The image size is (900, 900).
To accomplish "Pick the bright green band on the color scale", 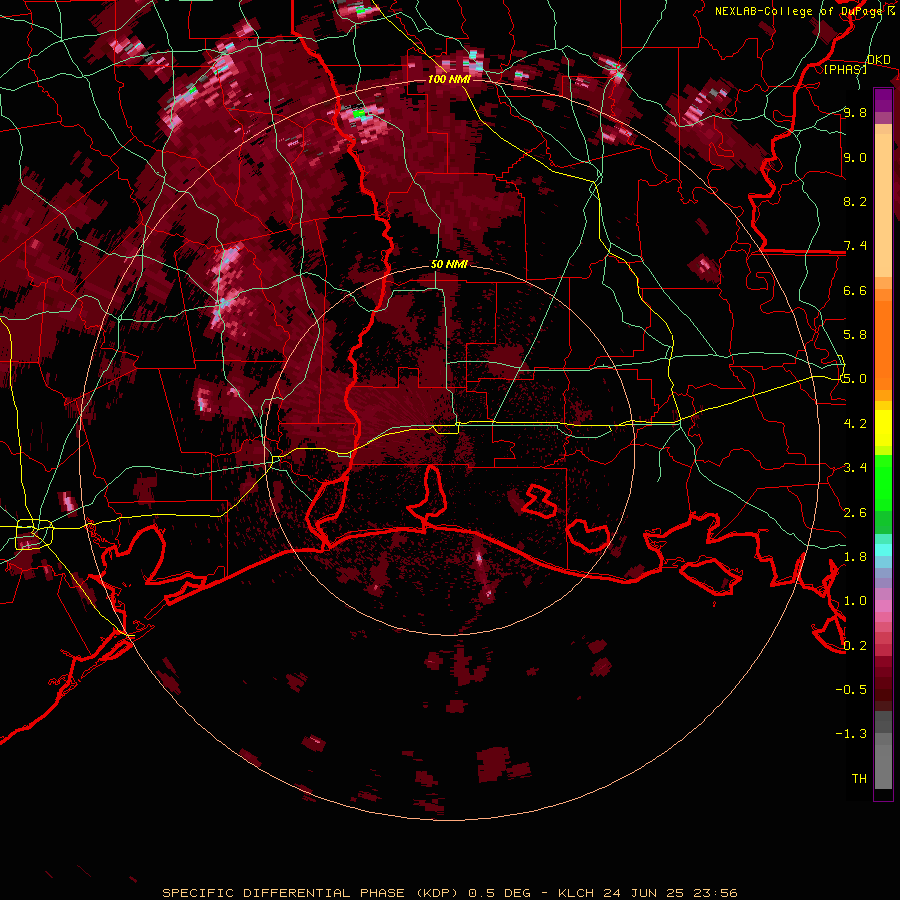I will point(883,483).
